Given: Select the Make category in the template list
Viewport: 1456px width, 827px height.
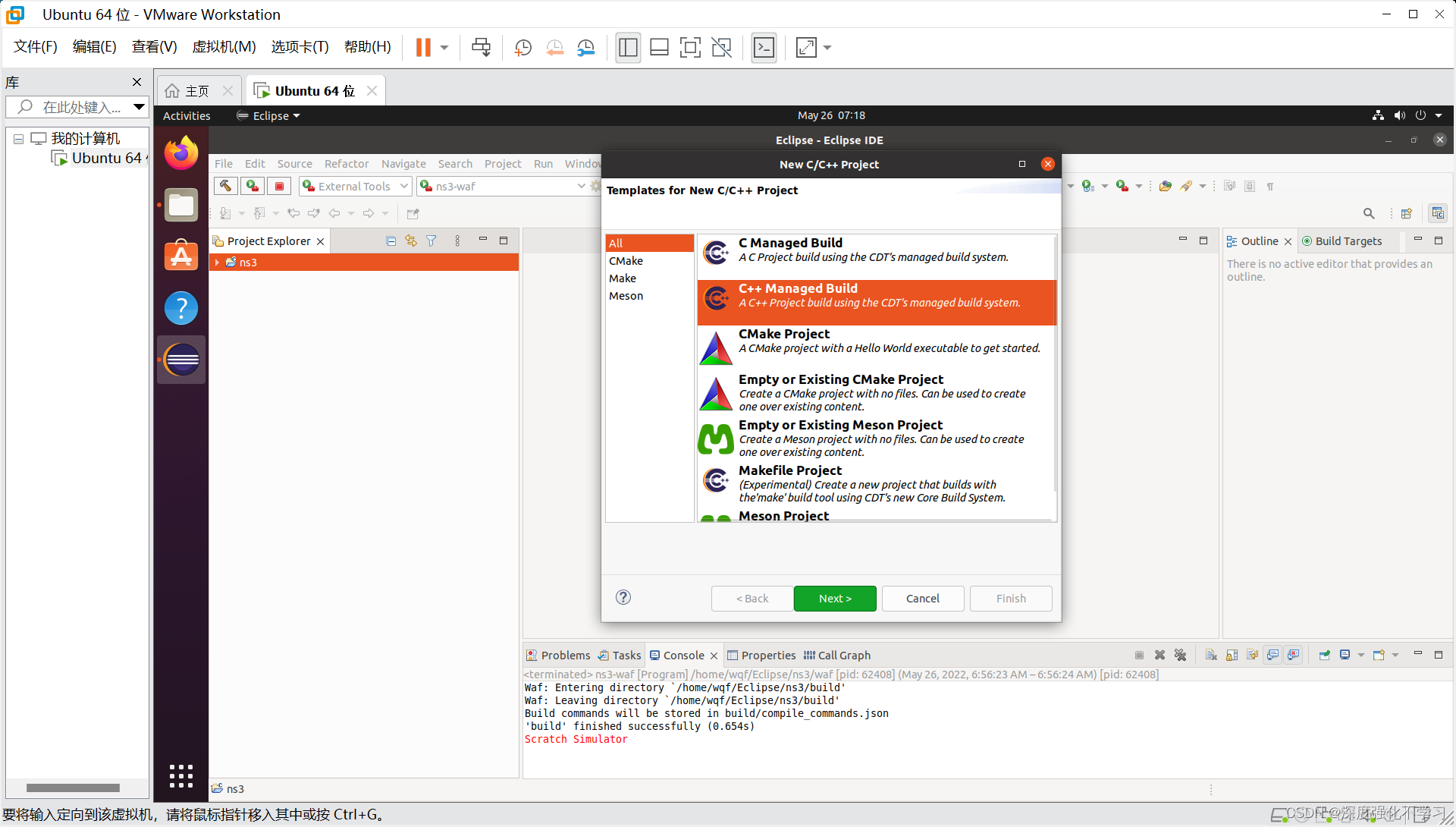Looking at the screenshot, I should (x=650, y=278).
